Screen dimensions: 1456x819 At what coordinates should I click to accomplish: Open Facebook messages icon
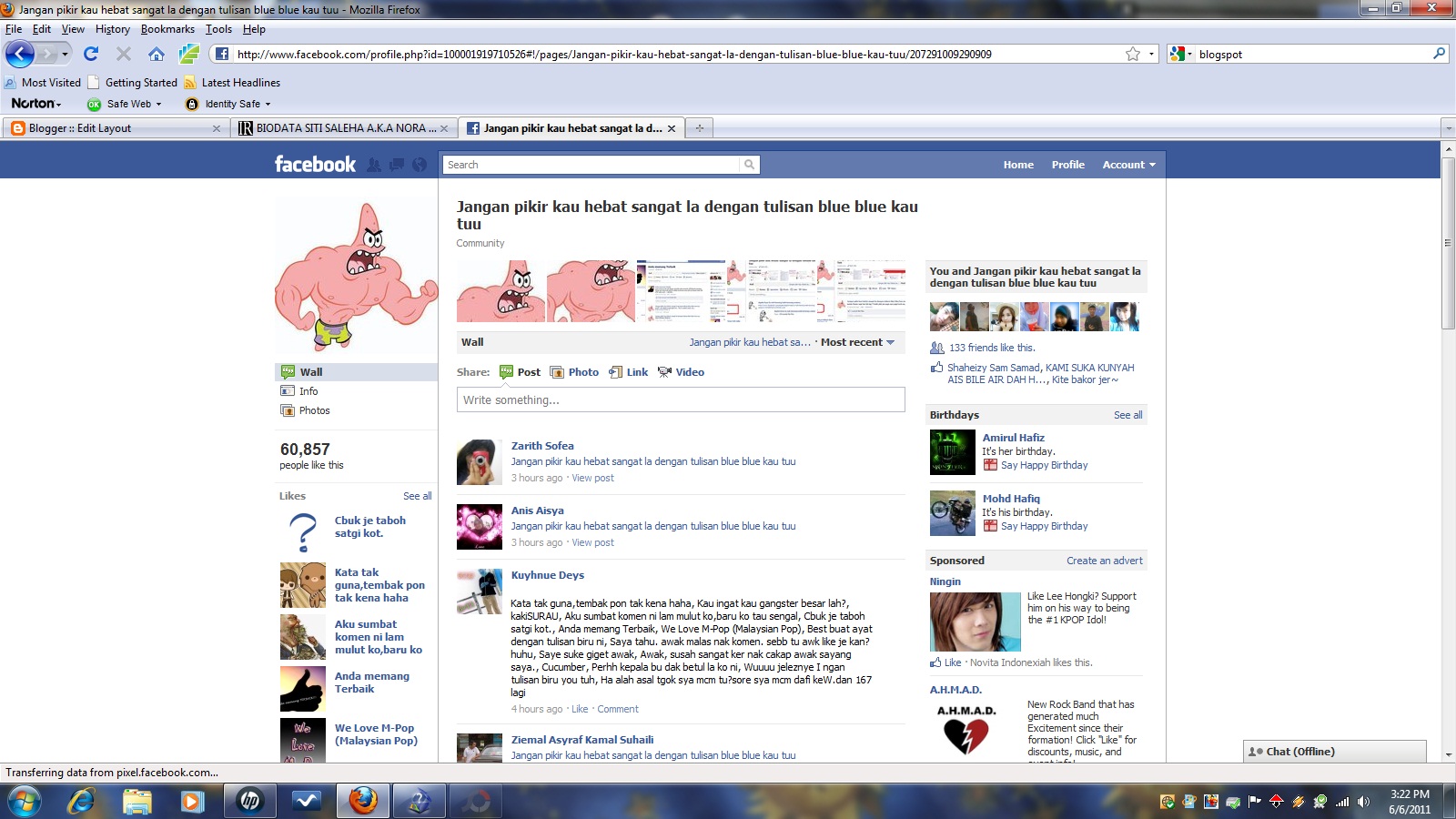(397, 165)
